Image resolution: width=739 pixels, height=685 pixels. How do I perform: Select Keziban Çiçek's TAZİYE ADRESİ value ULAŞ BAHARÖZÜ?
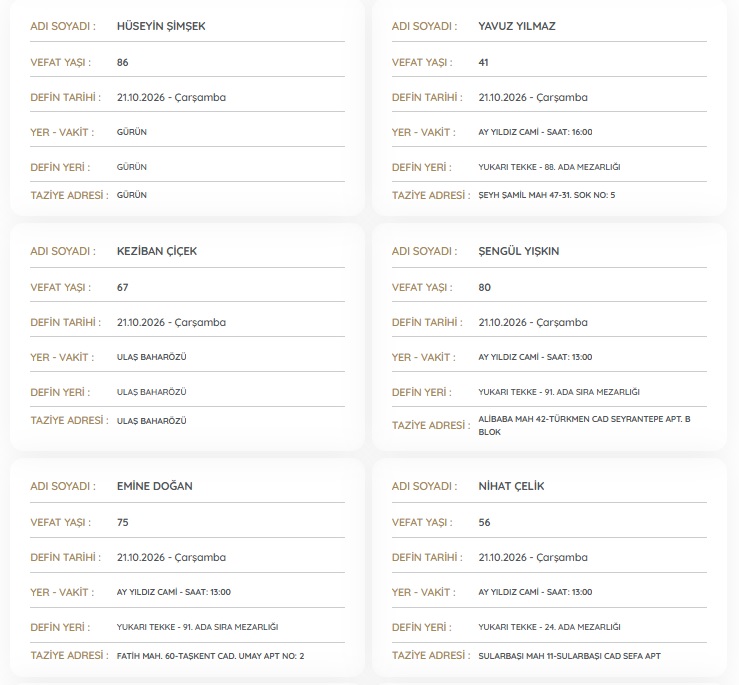point(151,421)
